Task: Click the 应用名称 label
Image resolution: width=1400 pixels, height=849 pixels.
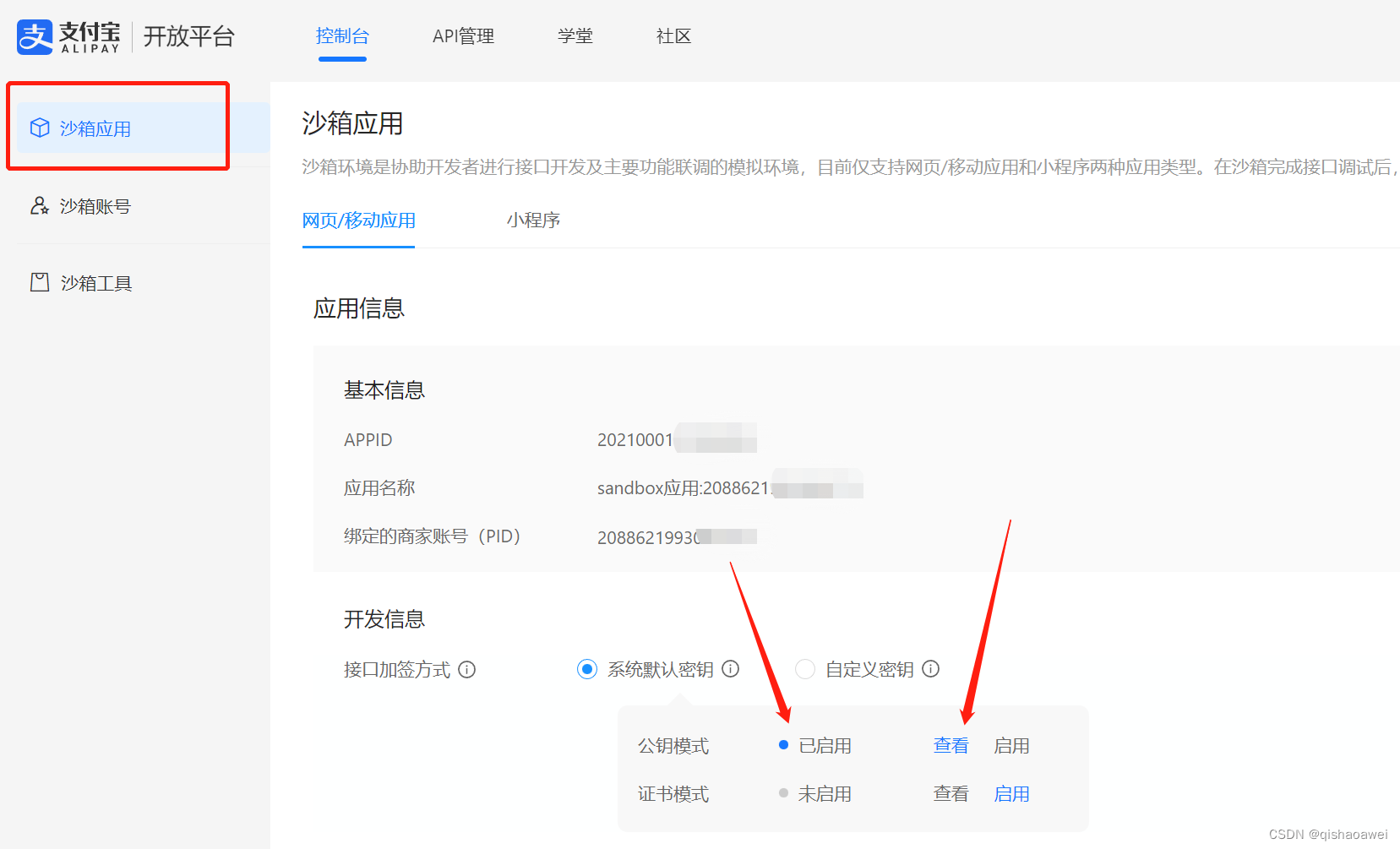Action: coord(379,488)
